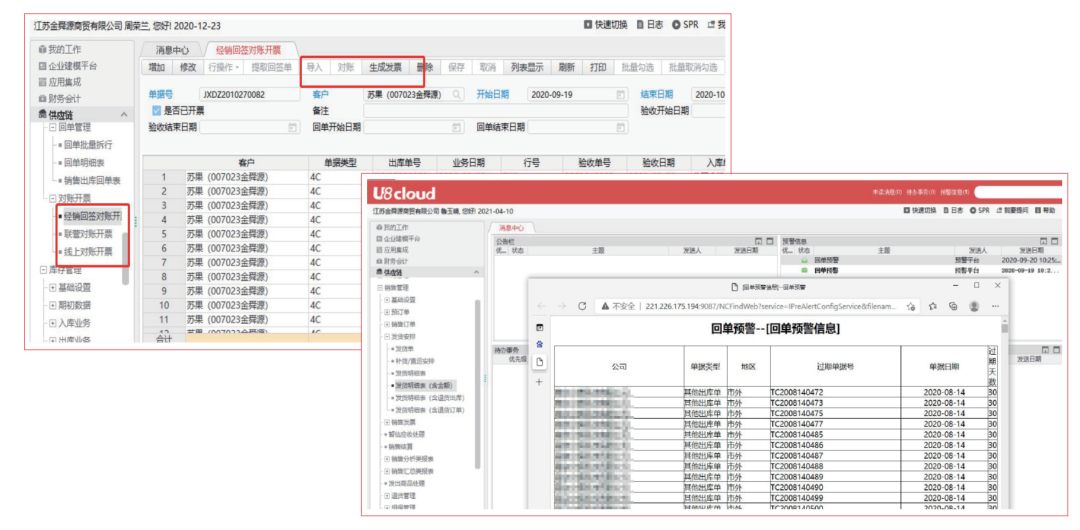Click the 生成发票 button

pos(384,68)
